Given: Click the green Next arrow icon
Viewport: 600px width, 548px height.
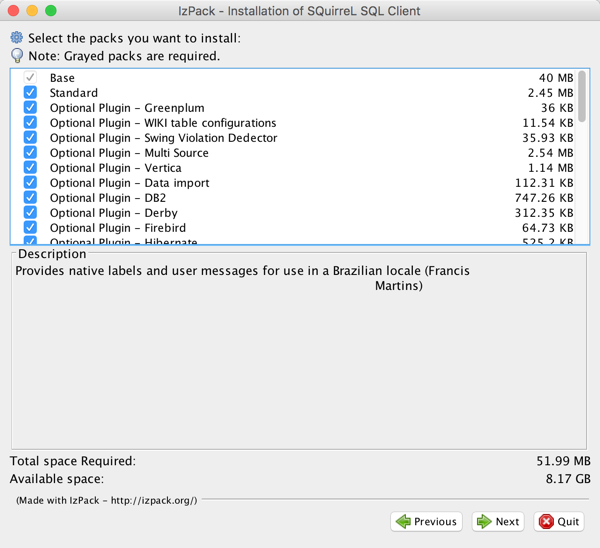Looking at the screenshot, I should point(484,521).
